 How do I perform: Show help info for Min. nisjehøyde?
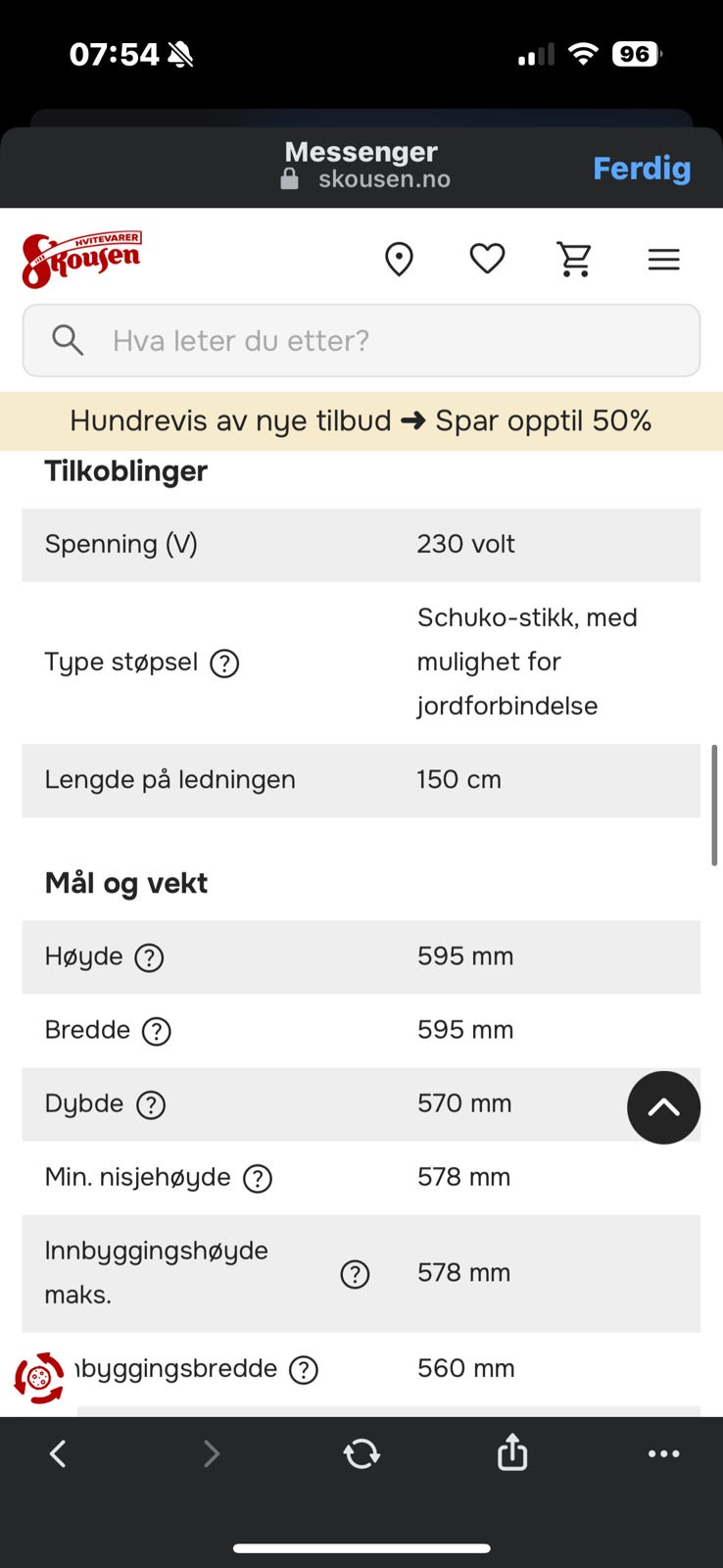pyautogui.click(x=258, y=1178)
